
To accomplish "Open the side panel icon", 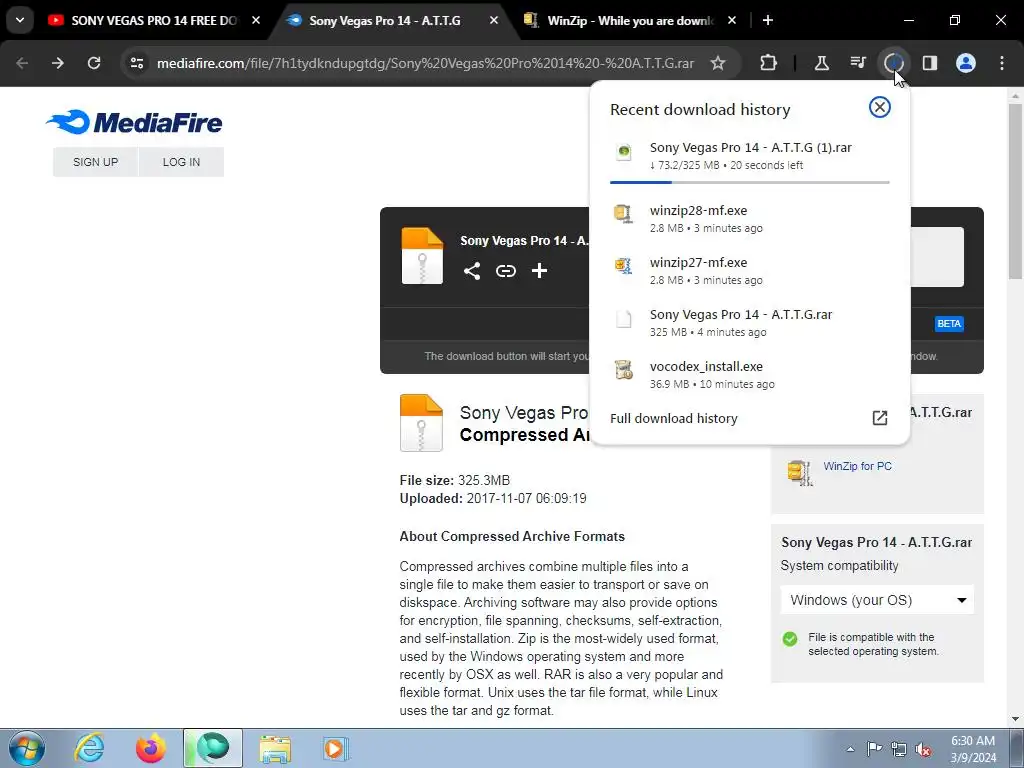I will pos(930,63).
